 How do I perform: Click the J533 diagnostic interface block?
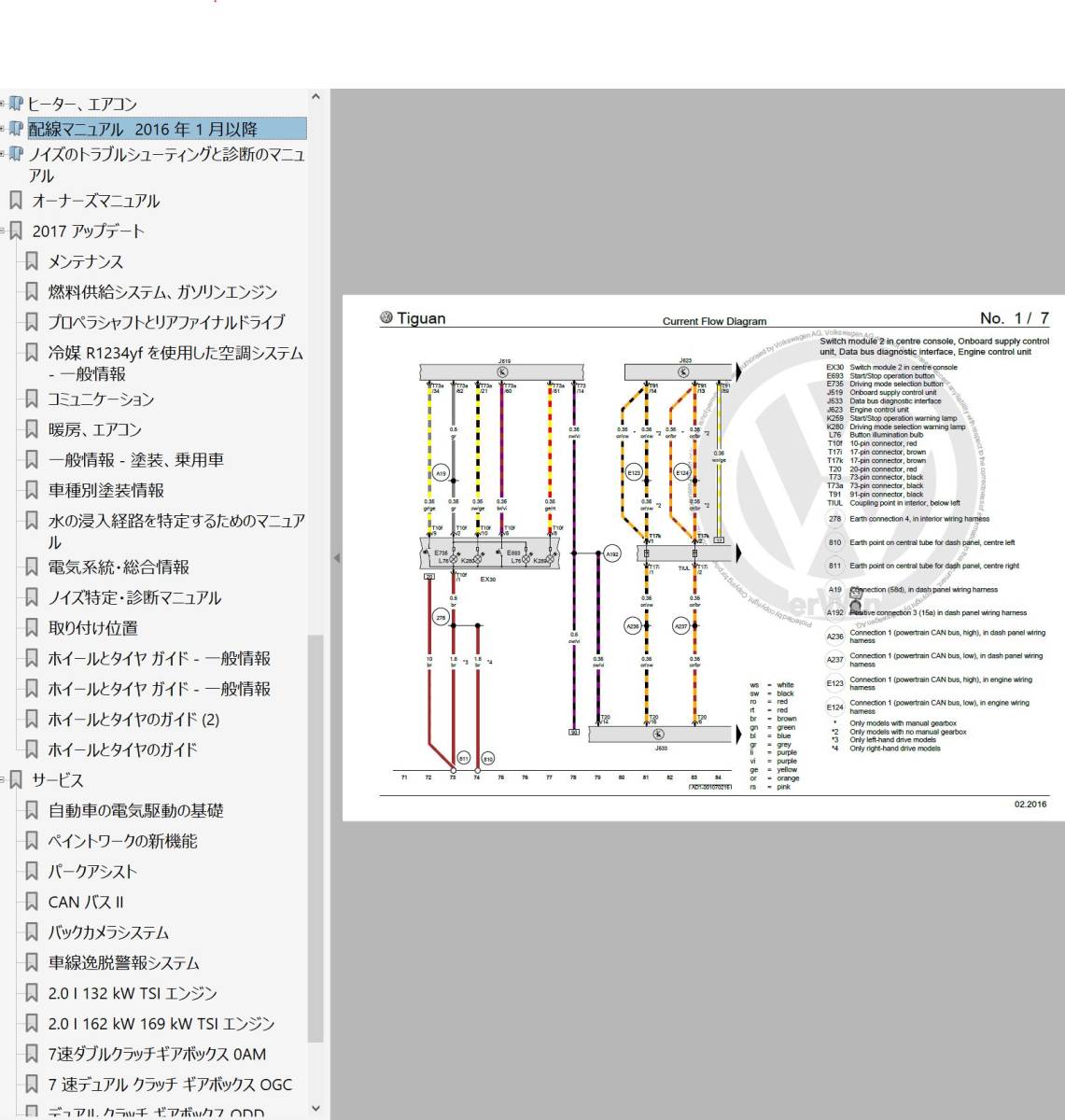click(x=660, y=735)
